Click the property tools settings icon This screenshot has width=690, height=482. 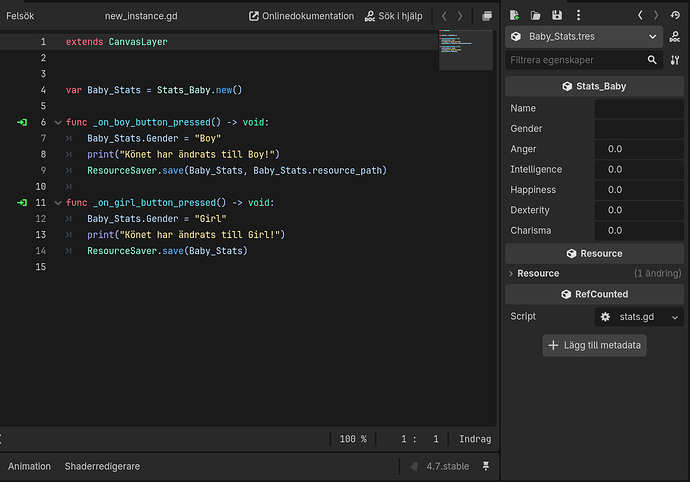(x=675, y=60)
